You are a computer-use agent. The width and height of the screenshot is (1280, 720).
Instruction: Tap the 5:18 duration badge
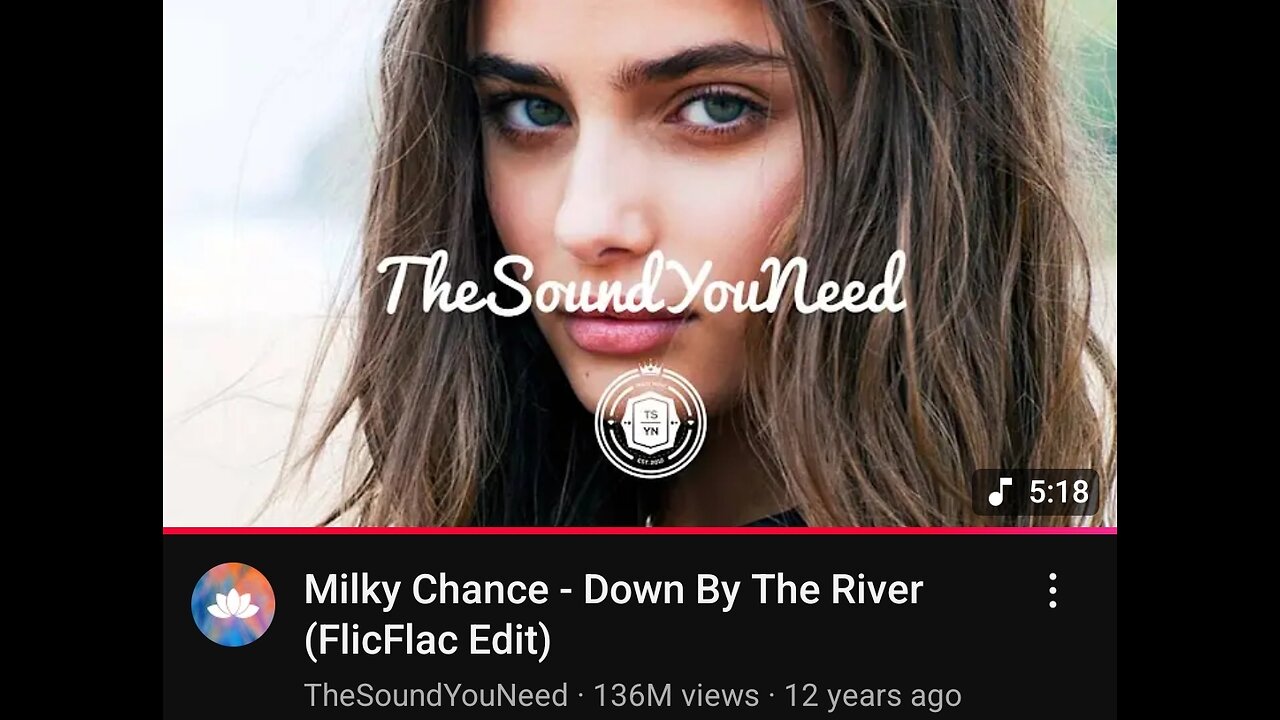[1036, 492]
